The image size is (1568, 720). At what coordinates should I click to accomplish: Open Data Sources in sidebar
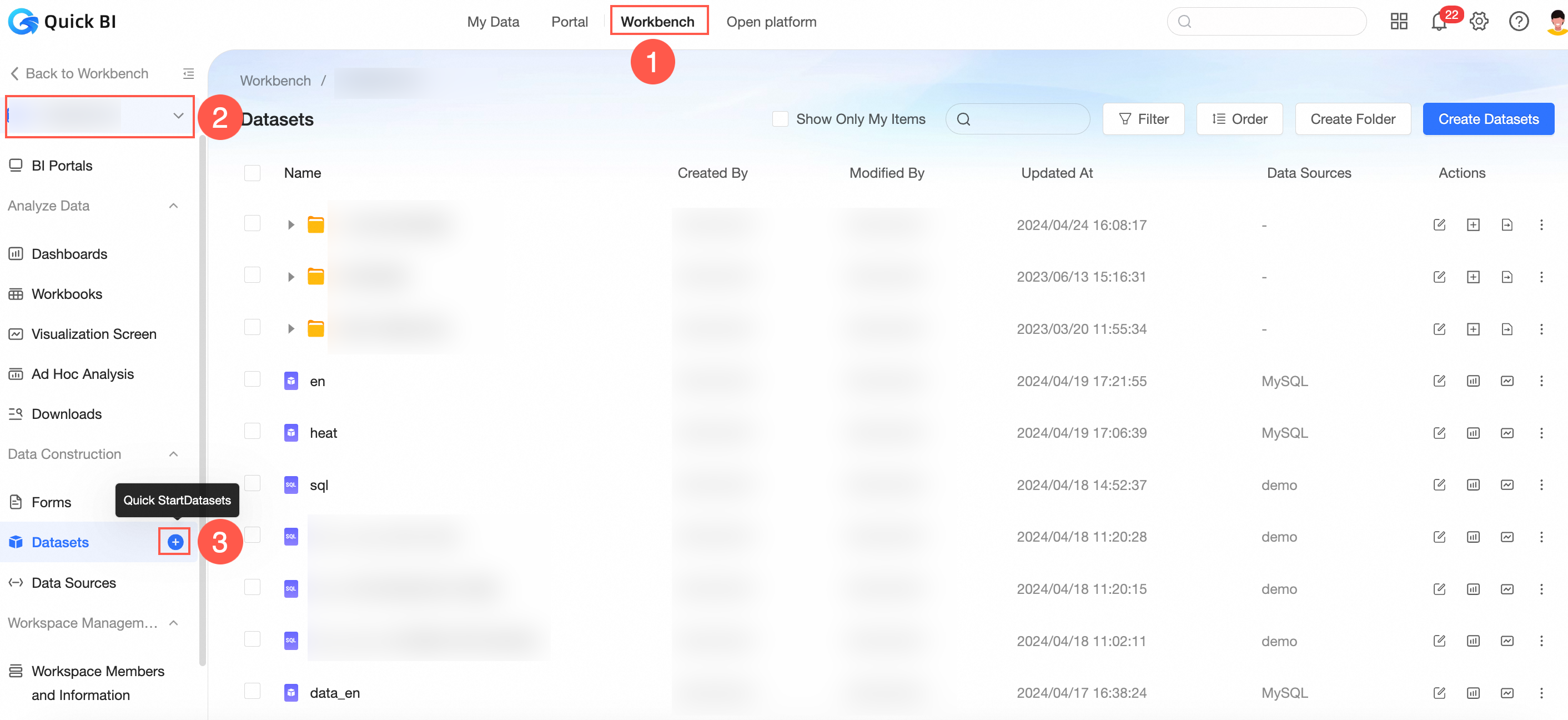tap(74, 583)
